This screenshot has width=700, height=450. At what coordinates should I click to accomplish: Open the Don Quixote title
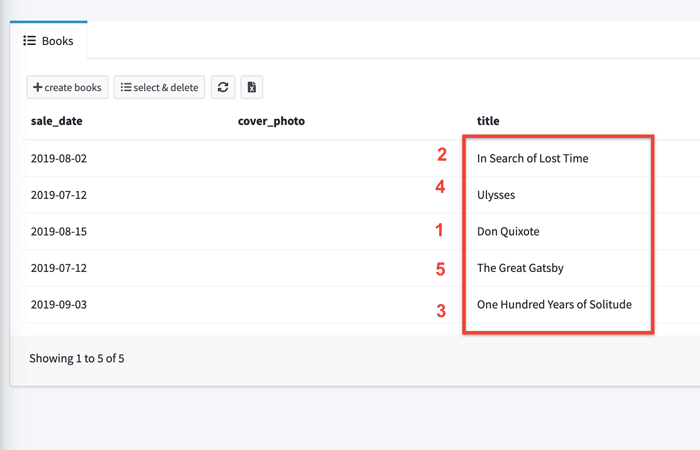(508, 232)
